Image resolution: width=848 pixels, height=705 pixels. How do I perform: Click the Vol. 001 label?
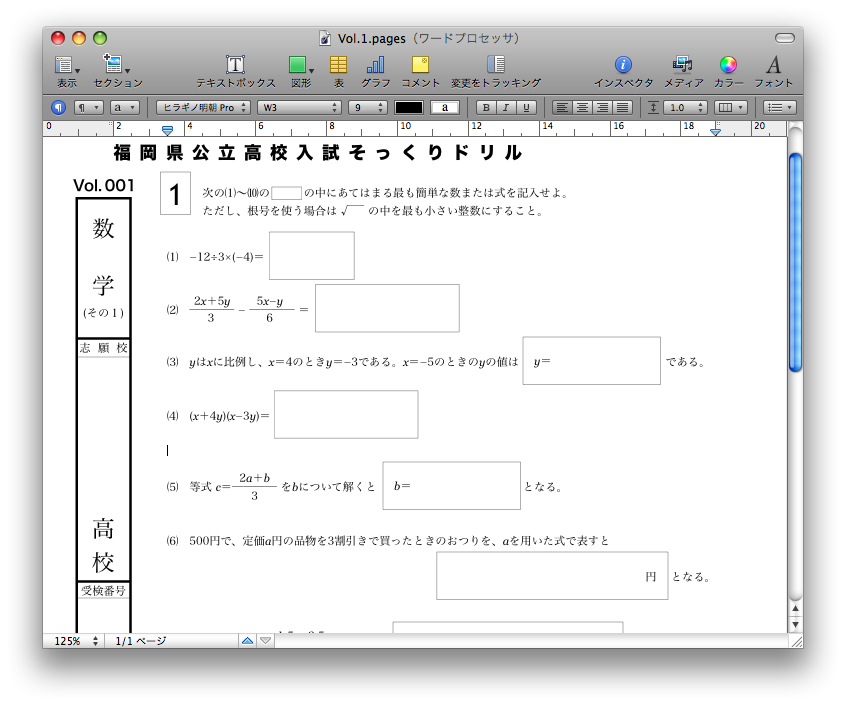(103, 185)
